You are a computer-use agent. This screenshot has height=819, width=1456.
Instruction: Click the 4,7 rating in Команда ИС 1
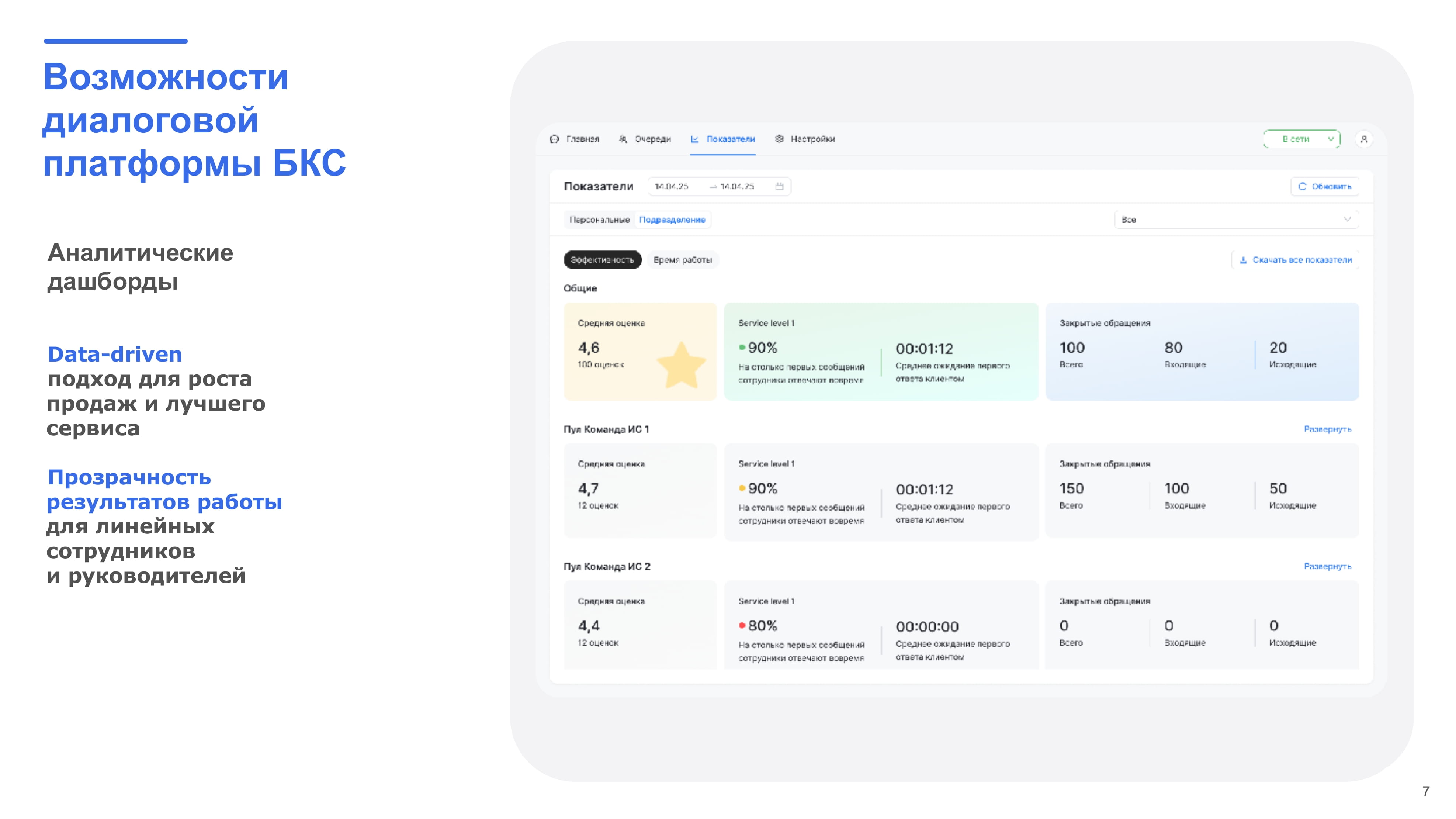click(588, 488)
